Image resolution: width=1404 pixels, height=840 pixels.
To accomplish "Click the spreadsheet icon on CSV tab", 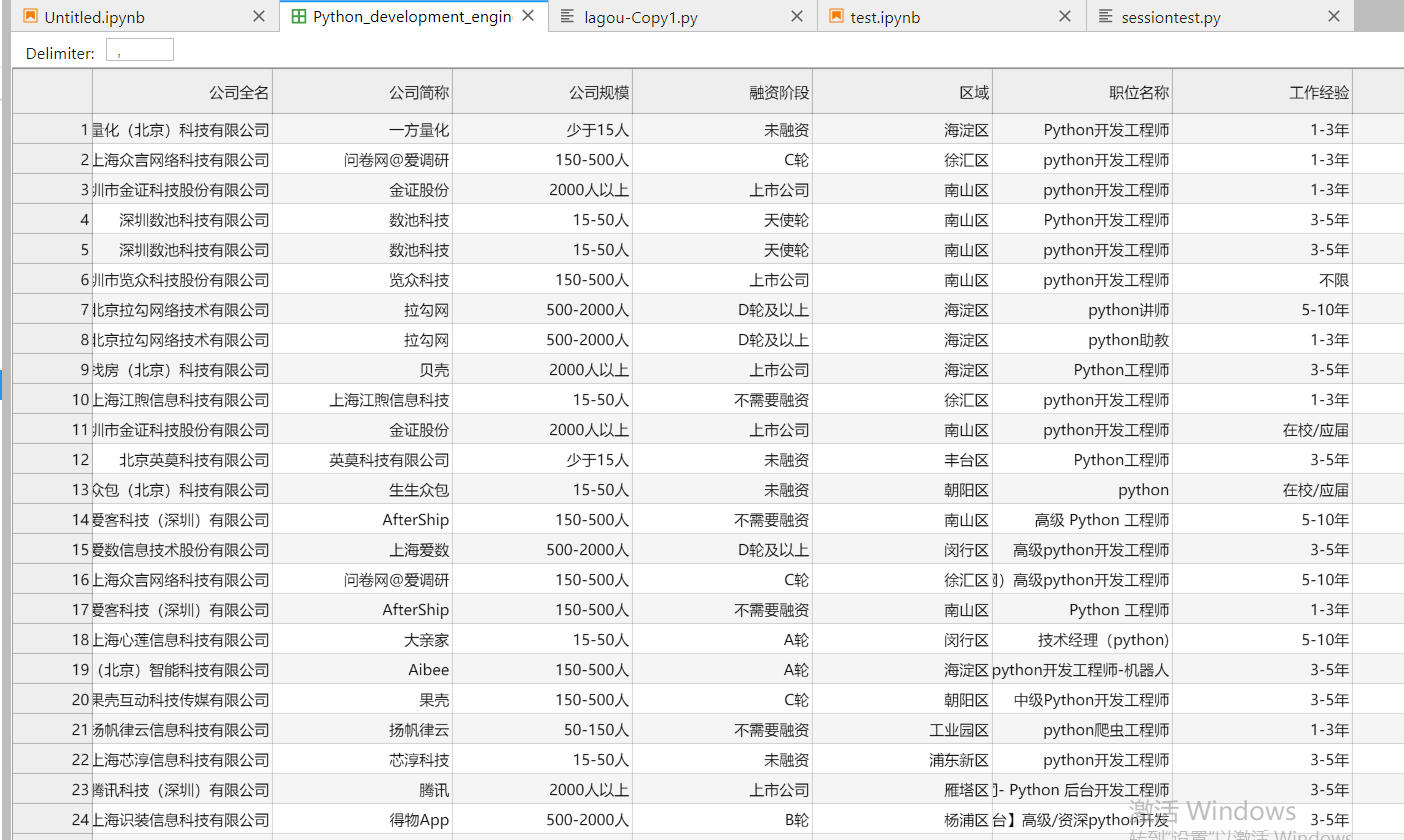I will point(298,17).
